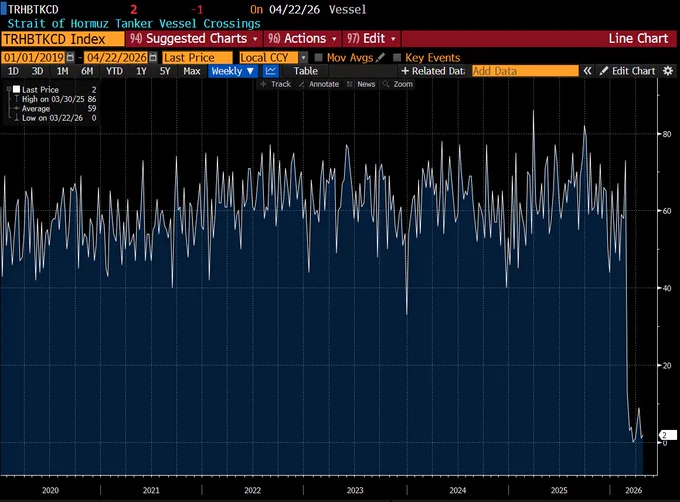Enable the Mov Avgs checkbox
The image size is (680, 502).
tap(318, 58)
